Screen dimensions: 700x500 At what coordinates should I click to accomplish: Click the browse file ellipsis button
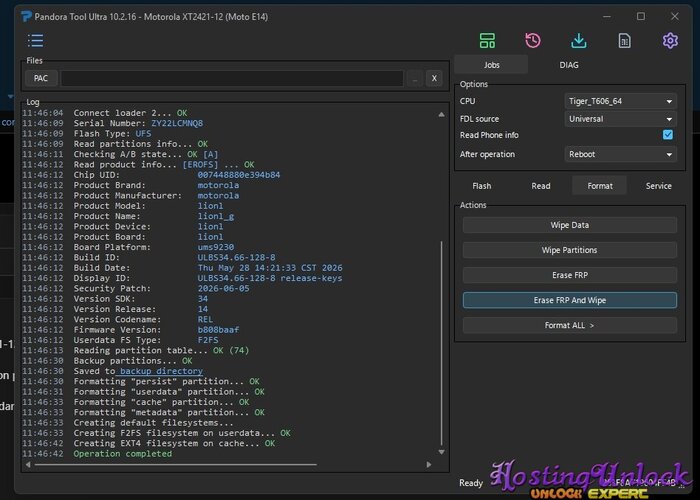tap(415, 79)
